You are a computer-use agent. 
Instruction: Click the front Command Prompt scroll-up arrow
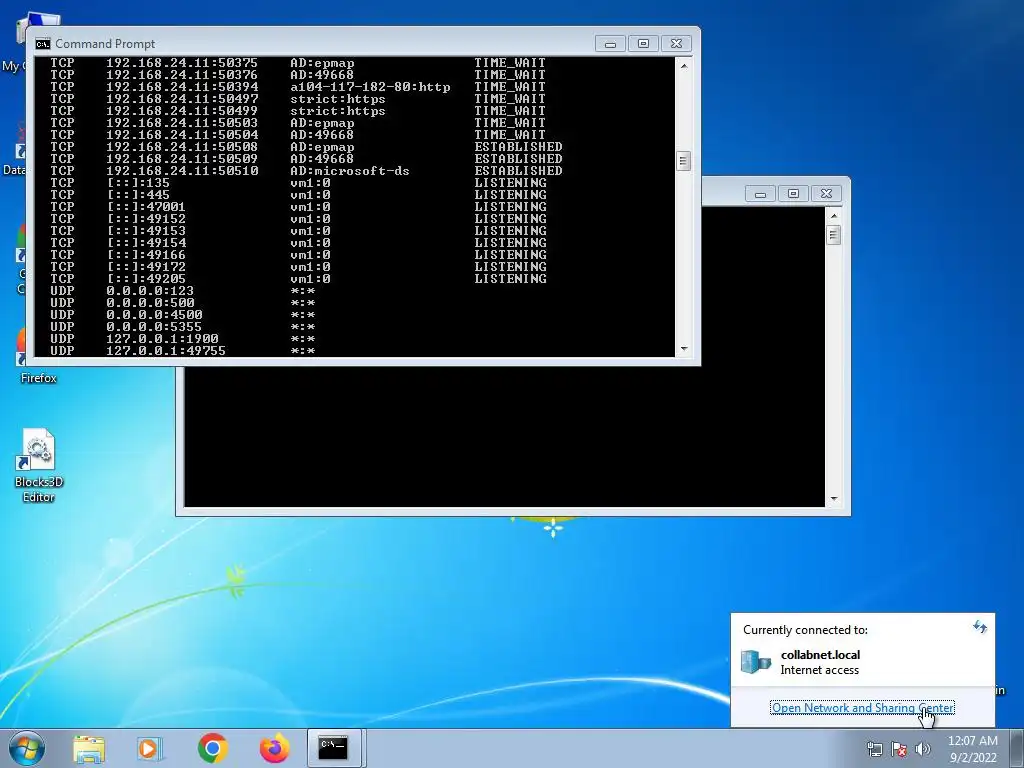[x=684, y=66]
